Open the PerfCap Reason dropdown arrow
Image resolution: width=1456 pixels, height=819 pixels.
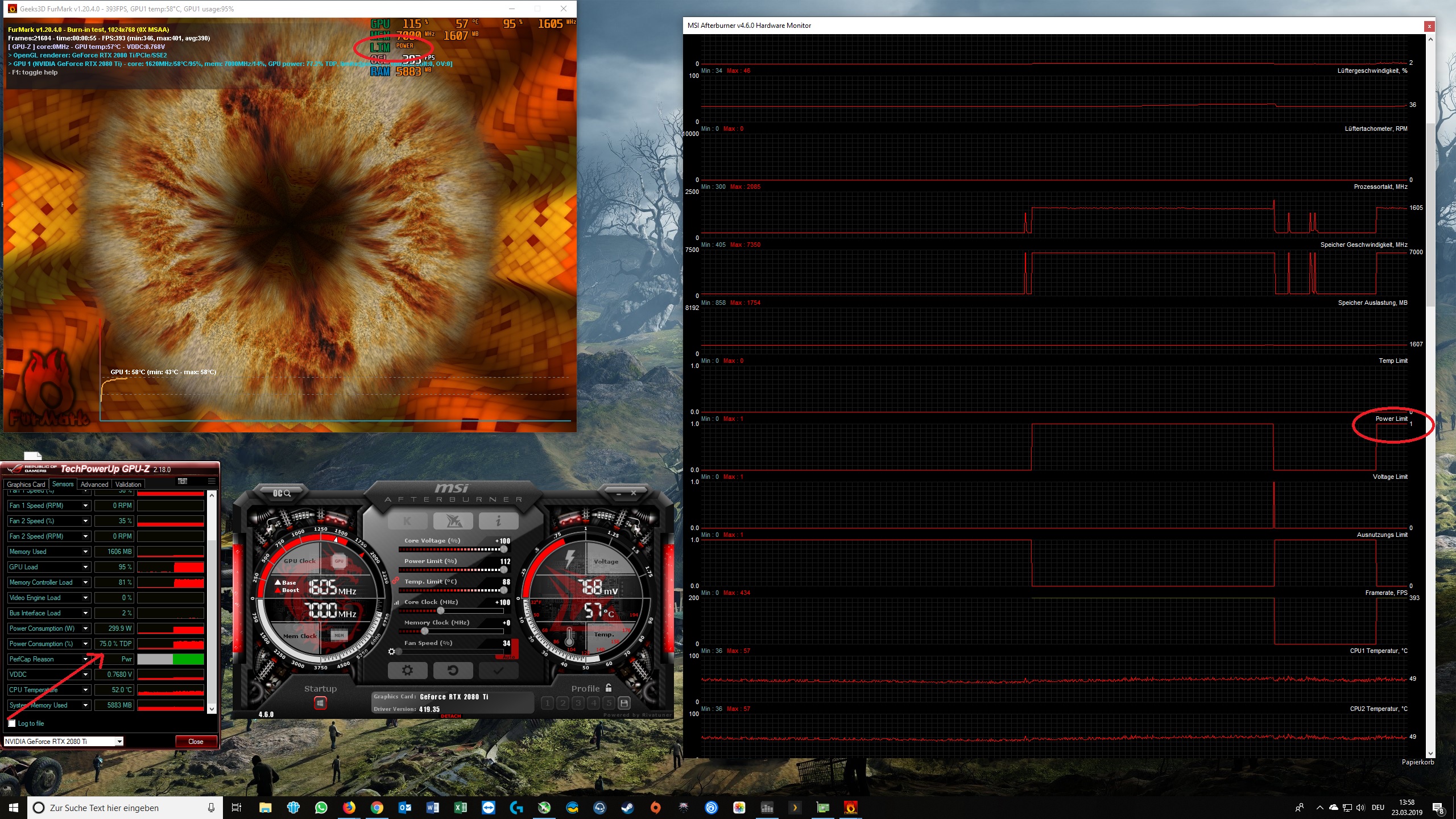click(x=85, y=659)
